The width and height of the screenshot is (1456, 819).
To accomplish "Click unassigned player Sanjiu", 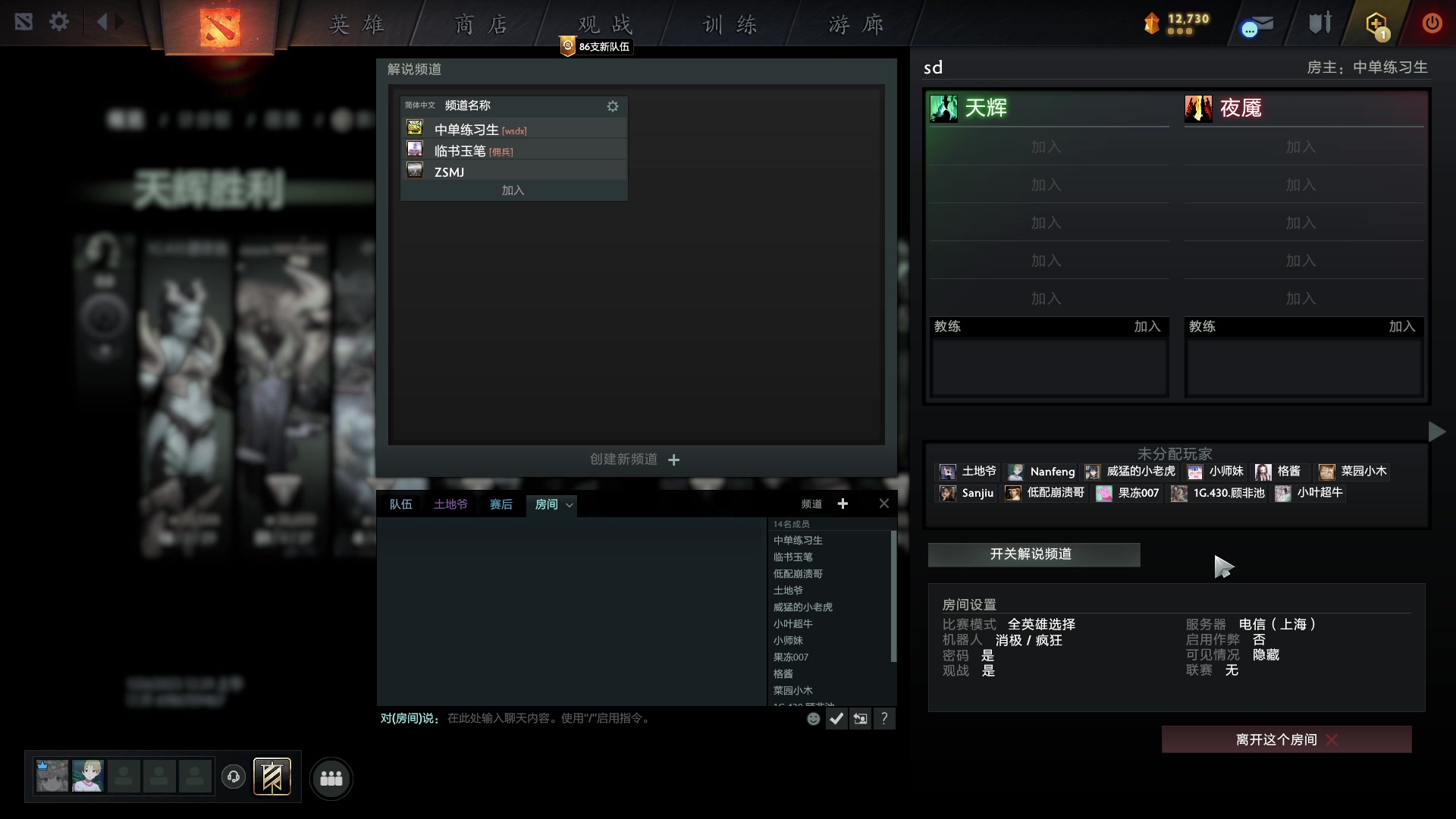I will click(967, 493).
